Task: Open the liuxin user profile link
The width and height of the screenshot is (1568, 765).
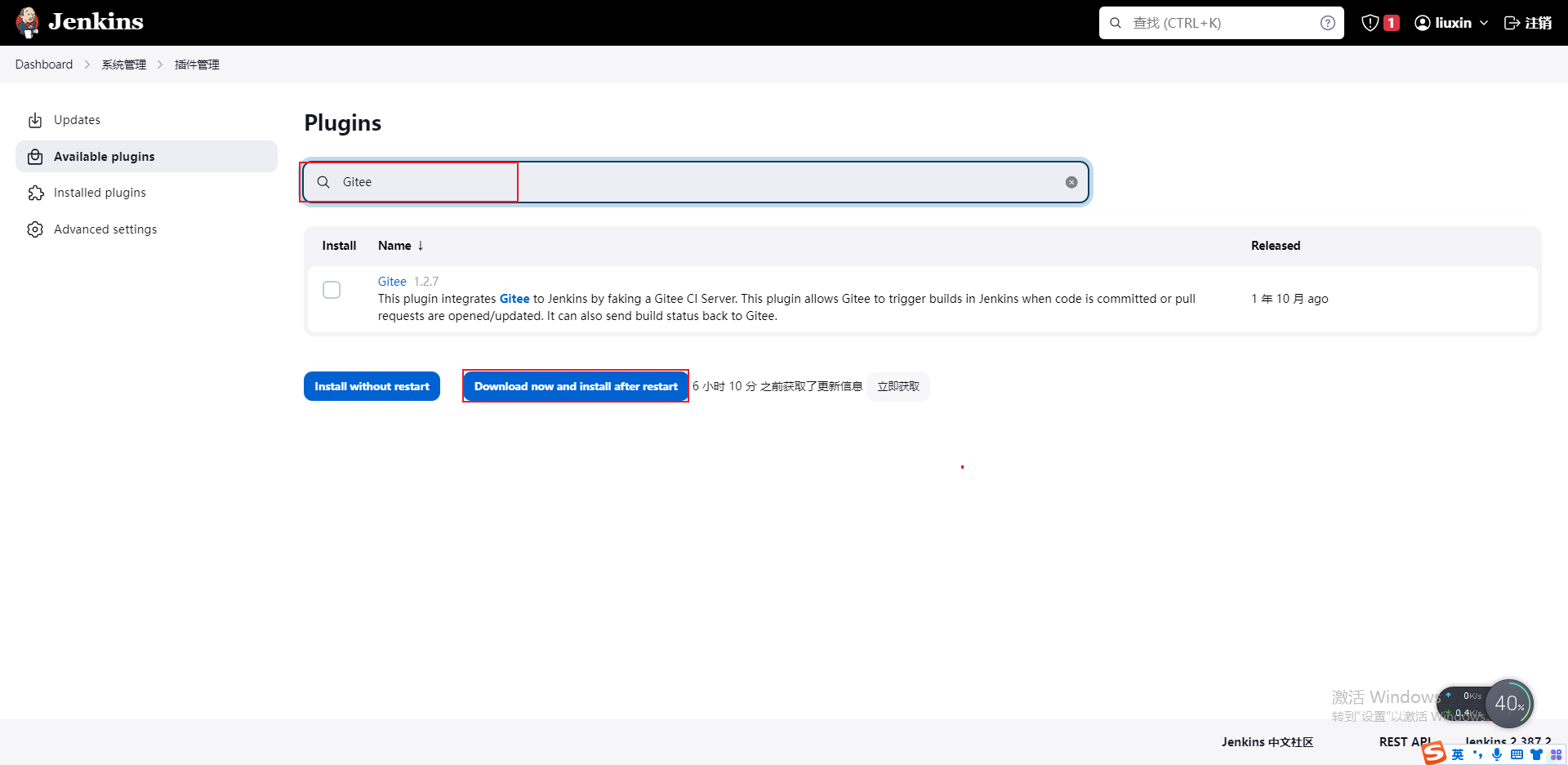Action: [x=1453, y=23]
